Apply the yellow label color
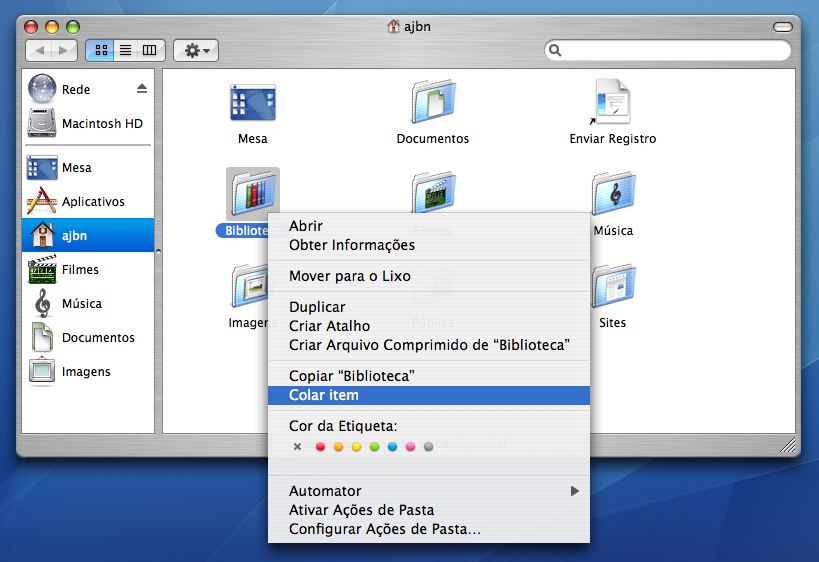819x562 pixels. 357,447
